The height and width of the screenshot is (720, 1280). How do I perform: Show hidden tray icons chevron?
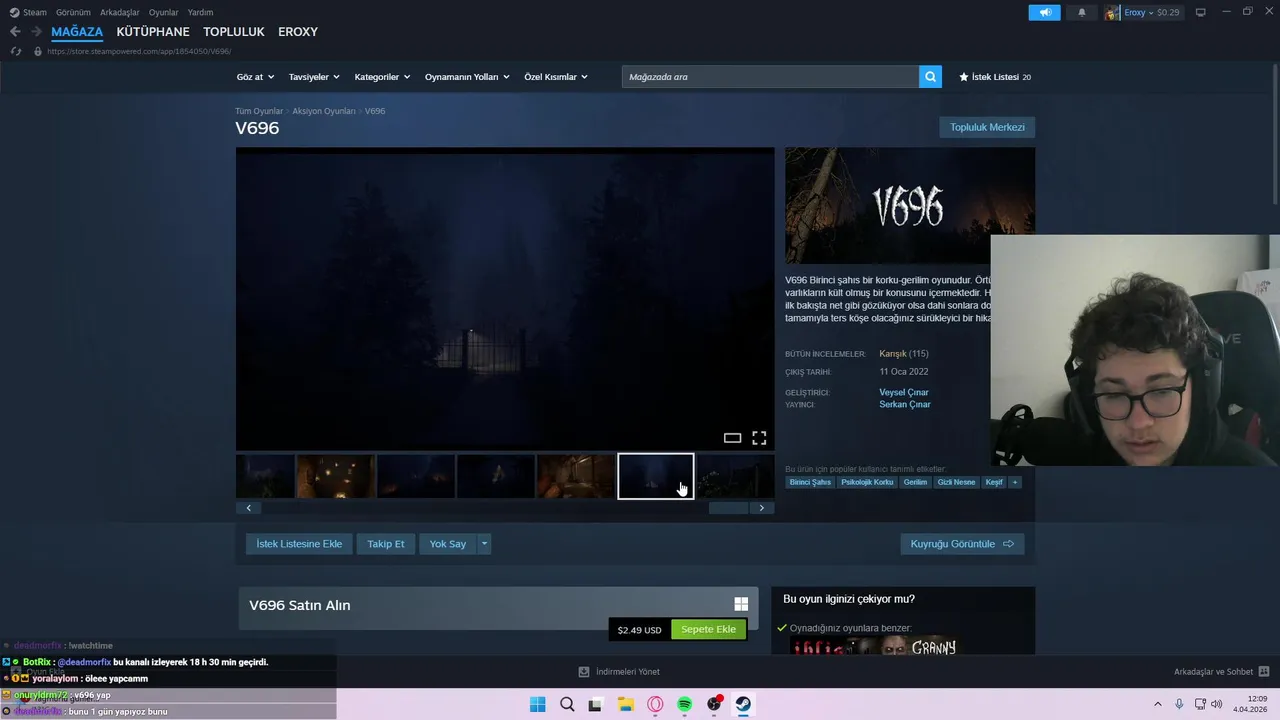(1158, 704)
